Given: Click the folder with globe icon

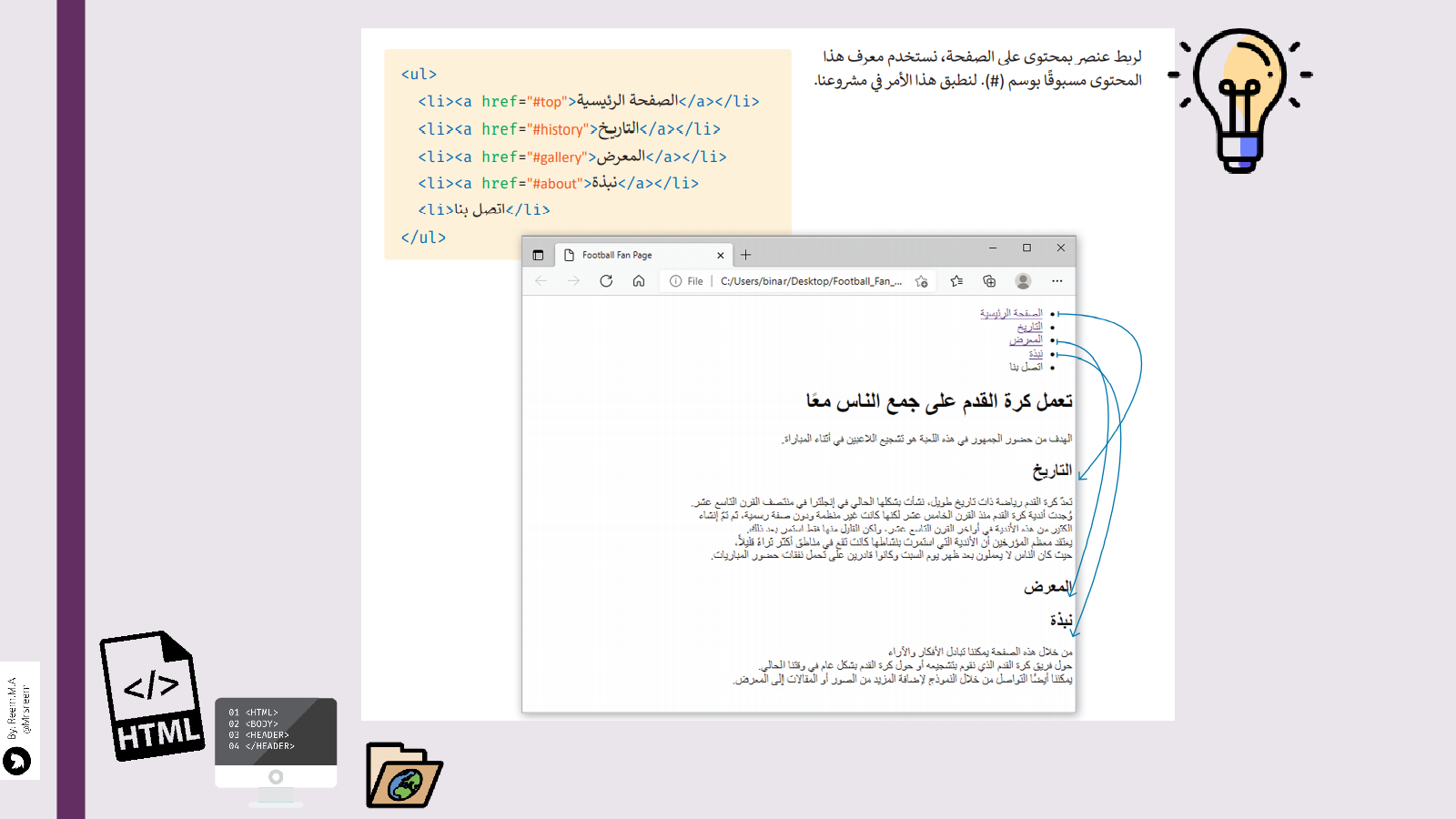Looking at the screenshot, I should click(x=403, y=776).
